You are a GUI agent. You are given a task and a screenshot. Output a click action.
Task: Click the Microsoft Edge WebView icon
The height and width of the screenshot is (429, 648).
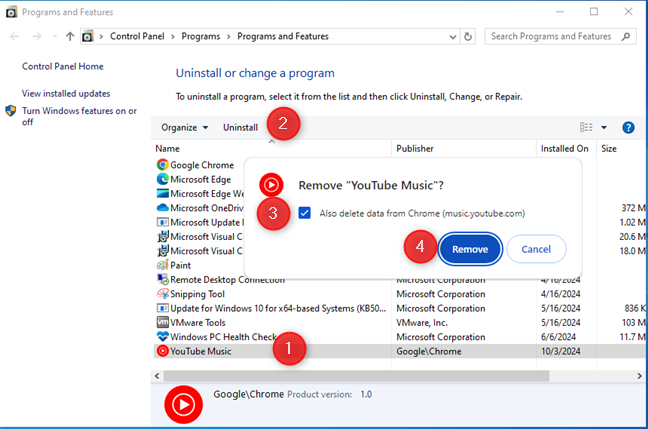(162, 193)
